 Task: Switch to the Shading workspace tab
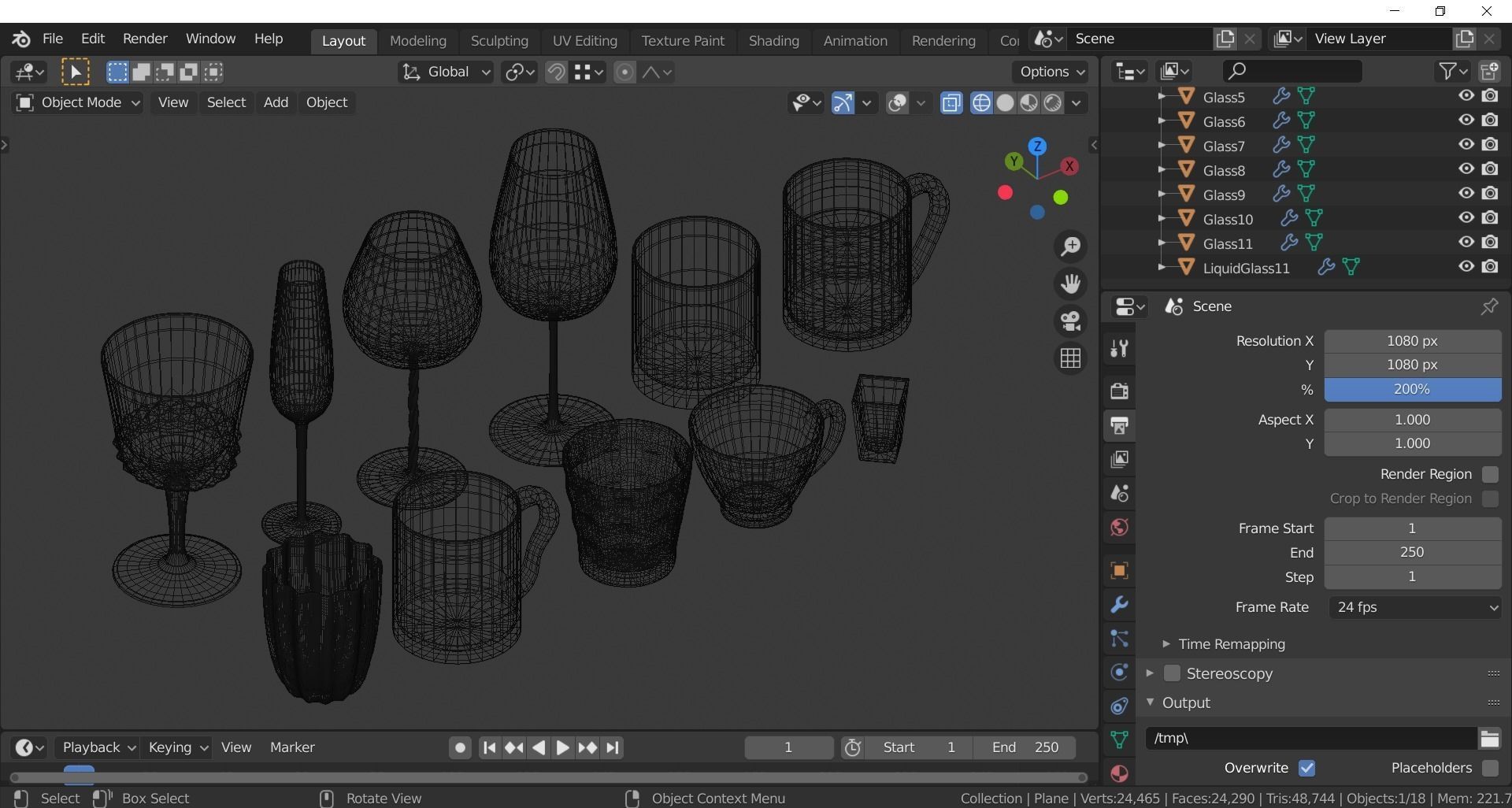[773, 41]
